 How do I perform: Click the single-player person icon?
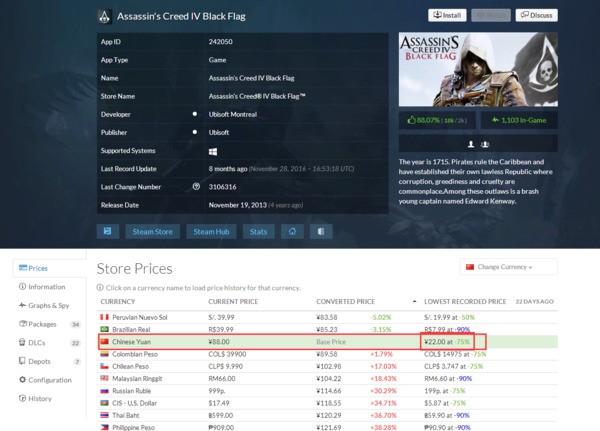(x=471, y=144)
